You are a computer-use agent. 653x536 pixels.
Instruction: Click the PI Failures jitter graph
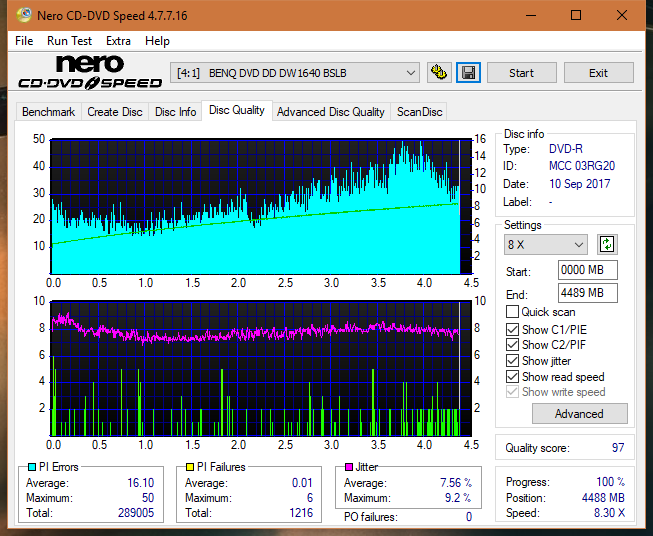click(261, 369)
